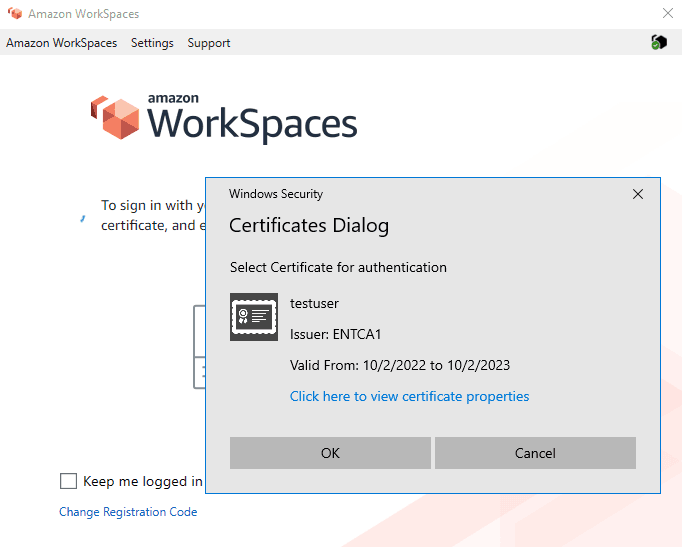682x547 pixels.
Task: Open the Settings menu
Action: point(152,43)
